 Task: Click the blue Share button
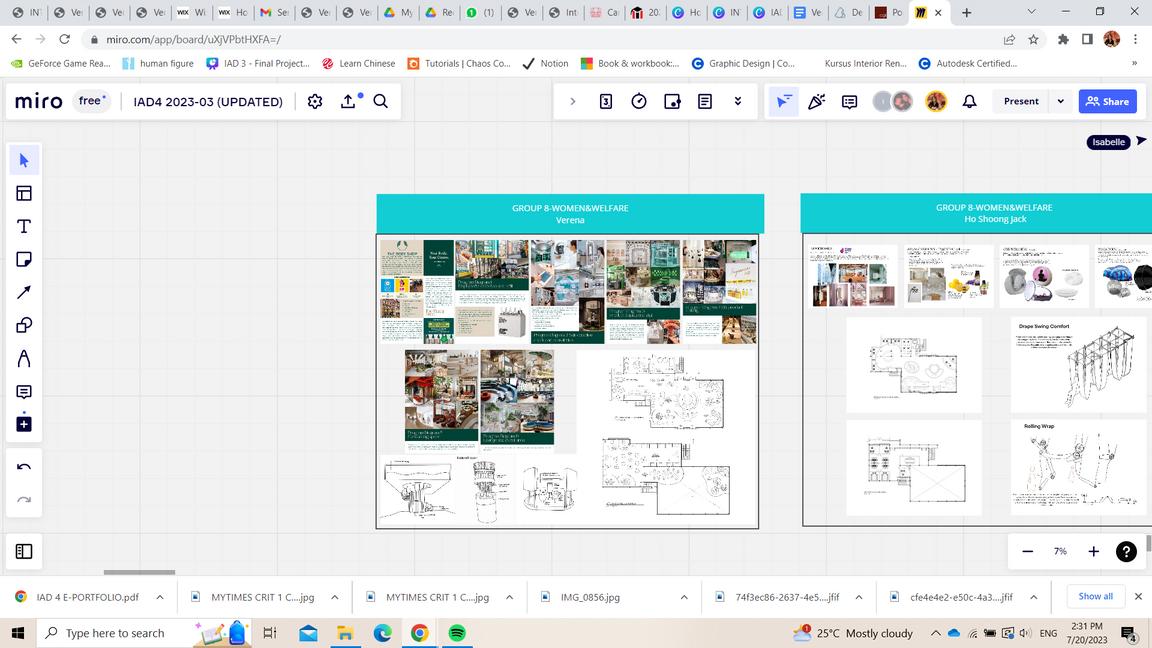tap(1108, 101)
